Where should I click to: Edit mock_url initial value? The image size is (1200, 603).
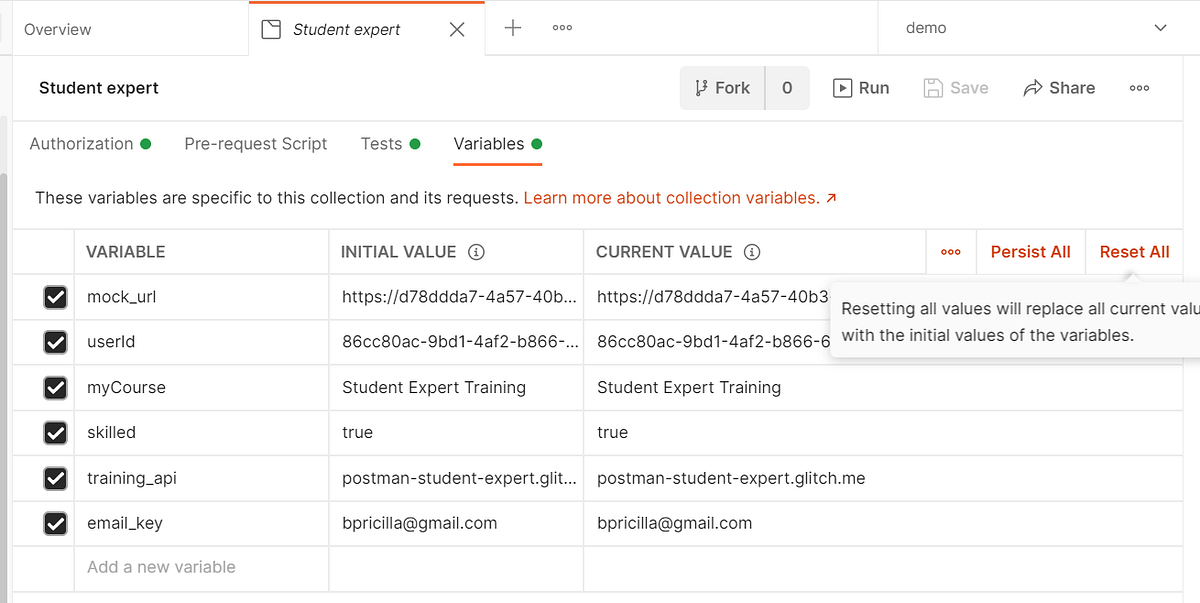click(x=456, y=297)
